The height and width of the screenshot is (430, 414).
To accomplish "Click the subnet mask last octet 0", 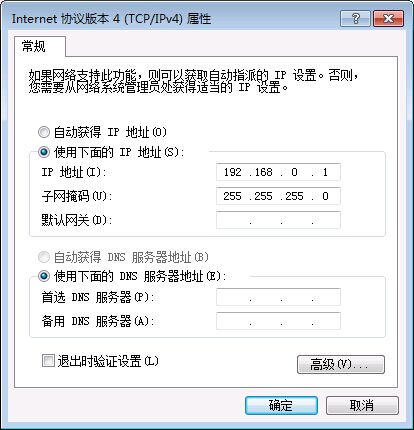I will 325,196.
